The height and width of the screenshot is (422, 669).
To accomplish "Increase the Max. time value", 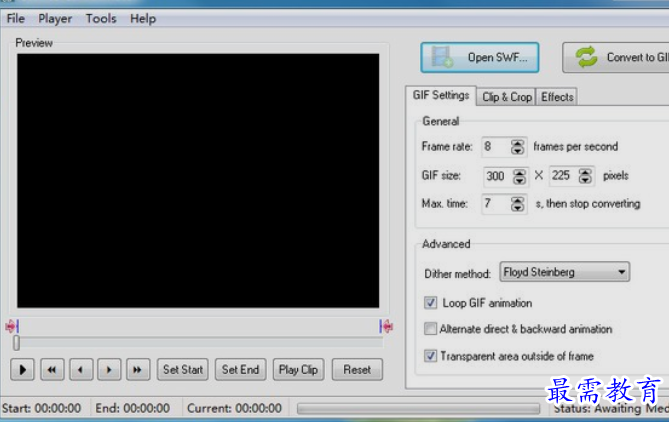I will tap(518, 200).
